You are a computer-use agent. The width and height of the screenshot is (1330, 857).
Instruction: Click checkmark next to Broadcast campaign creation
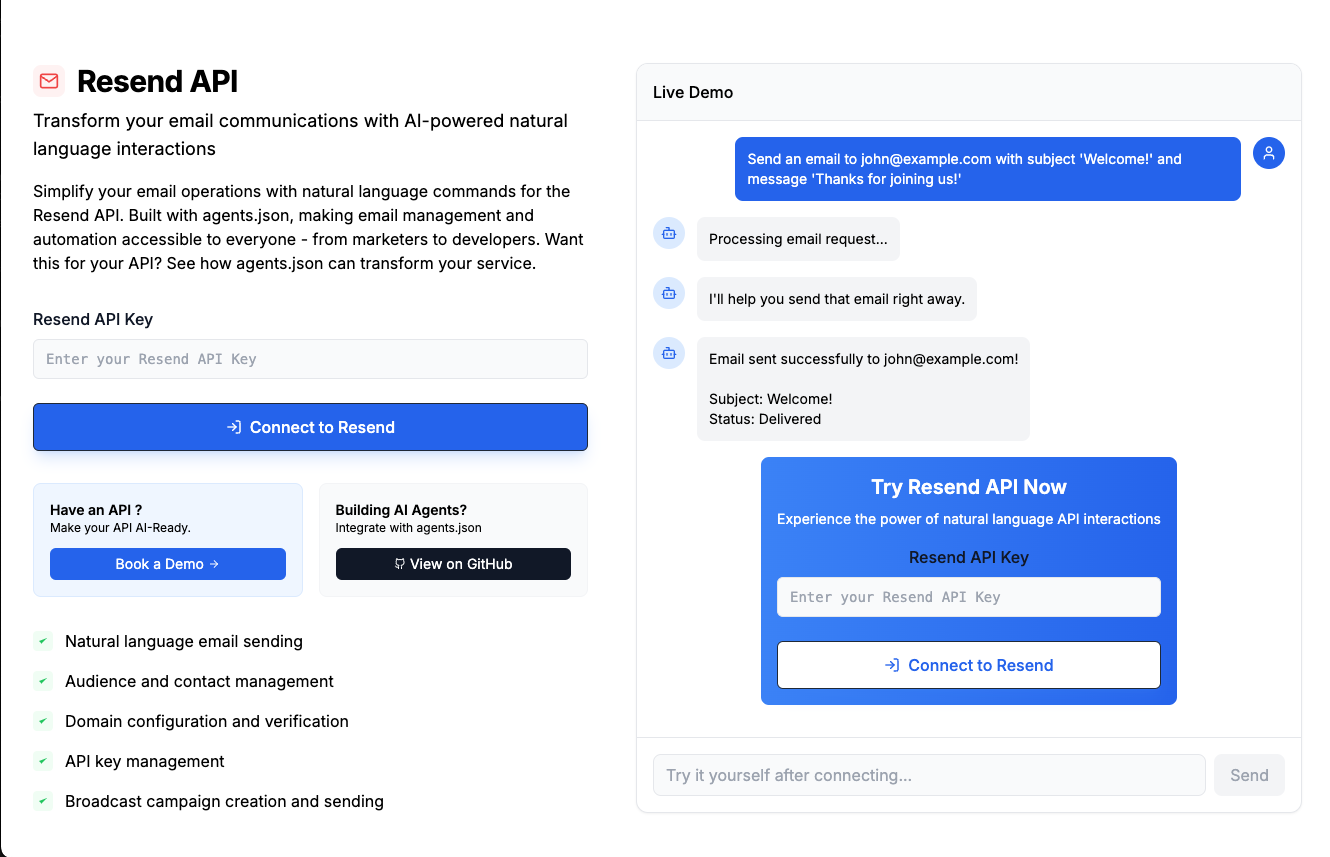(x=43, y=801)
